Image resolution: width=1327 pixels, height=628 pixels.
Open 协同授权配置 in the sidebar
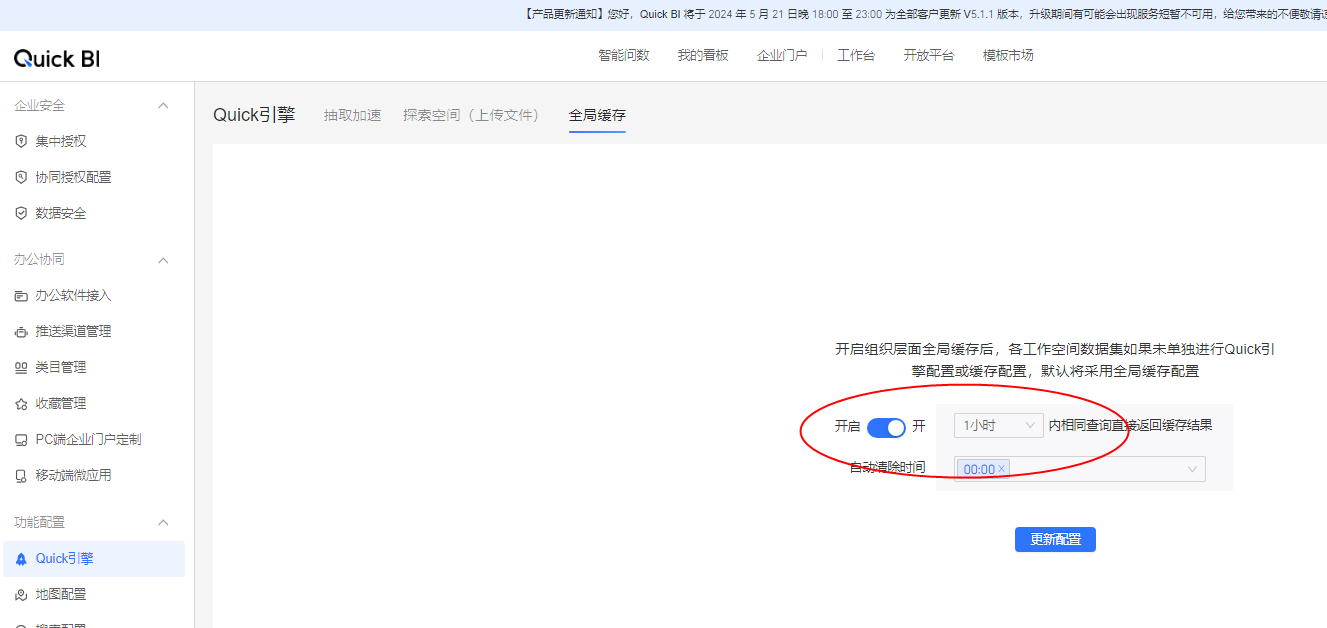74,177
